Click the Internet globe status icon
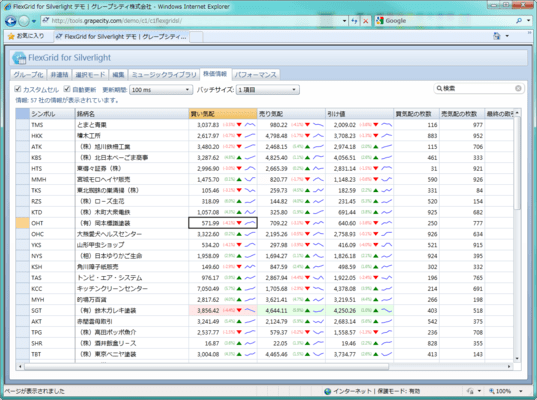Image resolution: width=537 pixels, height=400 pixels. (327, 391)
